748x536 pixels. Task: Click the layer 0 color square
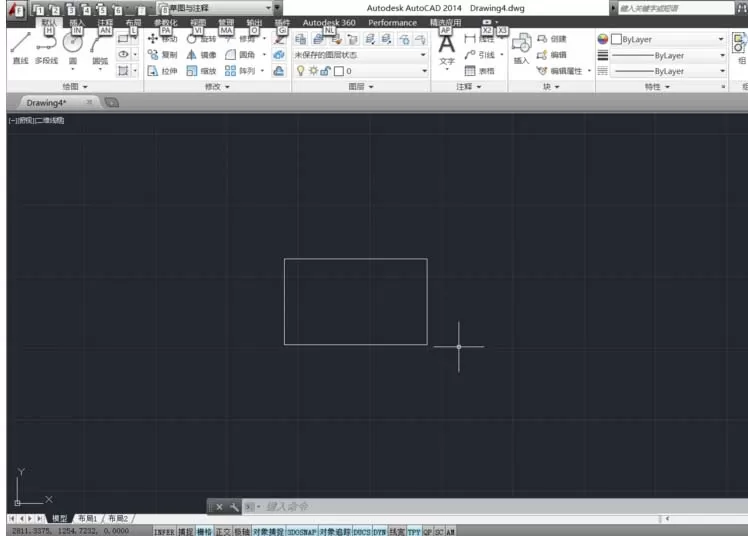tap(339, 71)
